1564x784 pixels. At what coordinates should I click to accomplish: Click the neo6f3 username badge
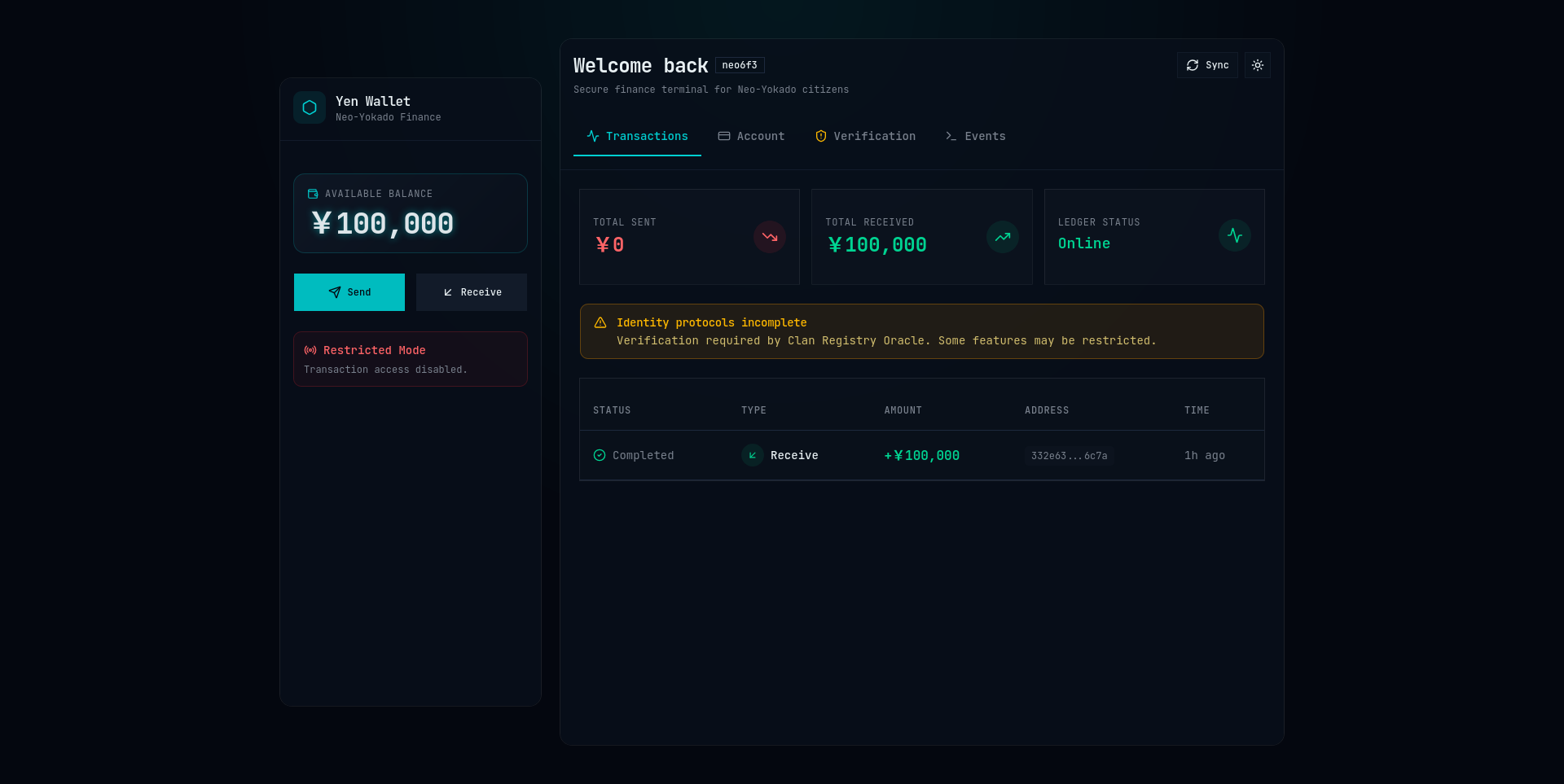coord(740,65)
